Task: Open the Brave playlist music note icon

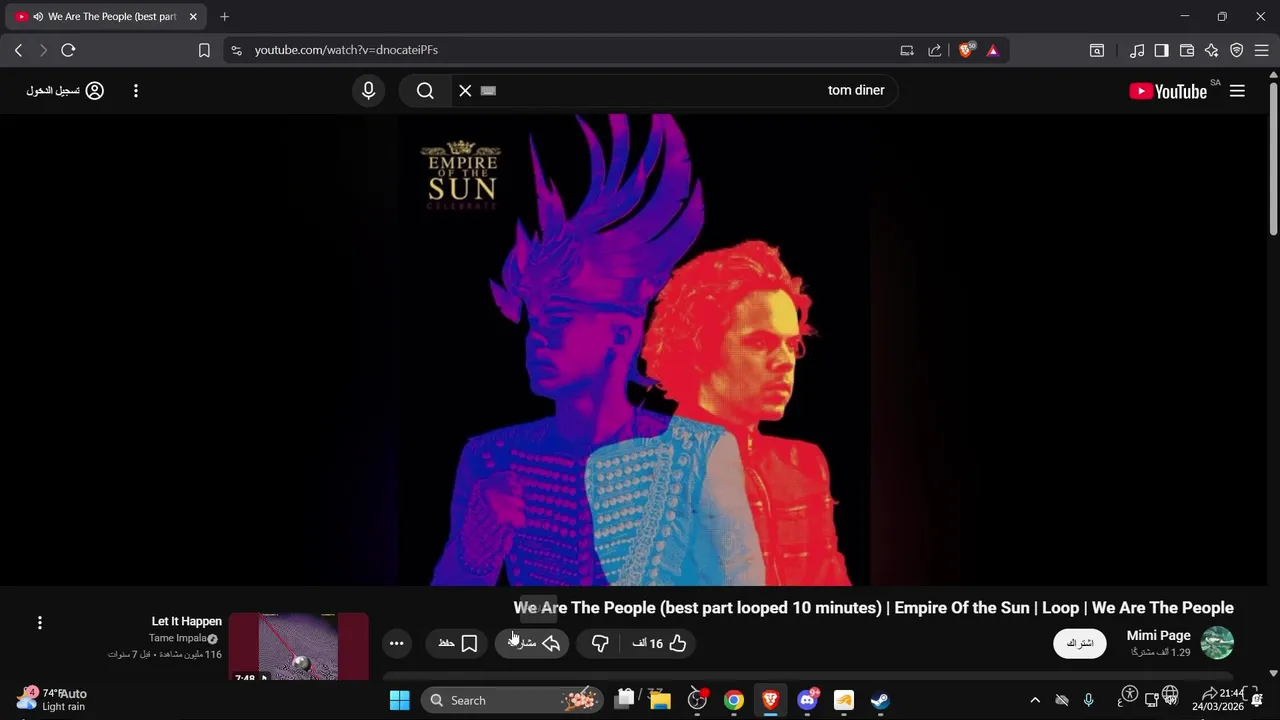Action: click(x=1137, y=50)
